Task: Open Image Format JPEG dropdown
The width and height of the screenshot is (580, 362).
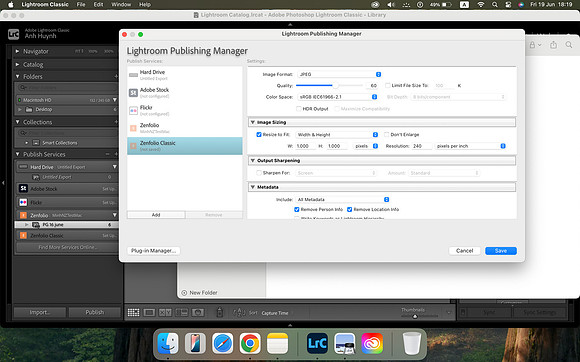Action: [339, 74]
